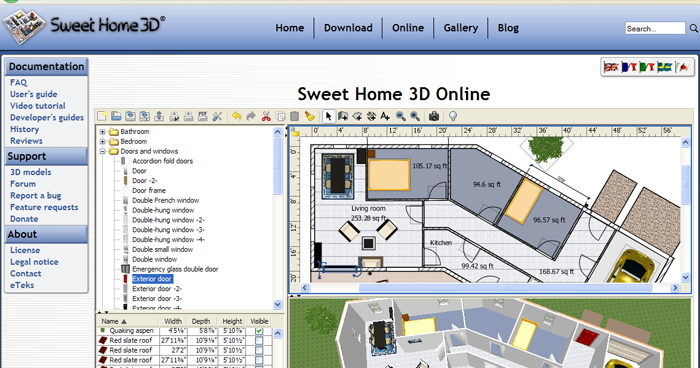This screenshot has width=700, height=368.
Task: Uncheck Visible for Quaking aspen
Action: coord(259,331)
